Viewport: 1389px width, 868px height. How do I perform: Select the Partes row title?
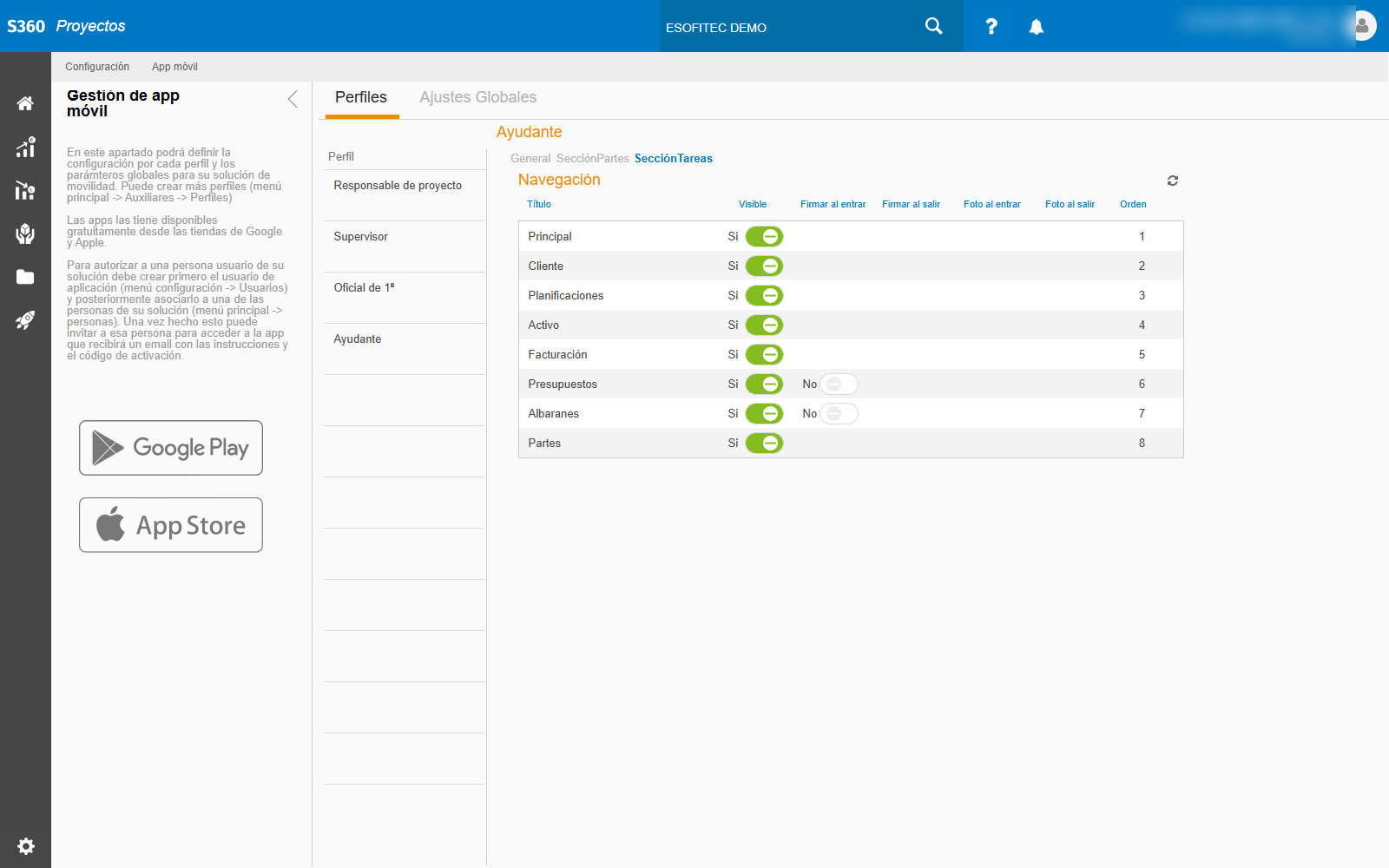pyautogui.click(x=544, y=443)
